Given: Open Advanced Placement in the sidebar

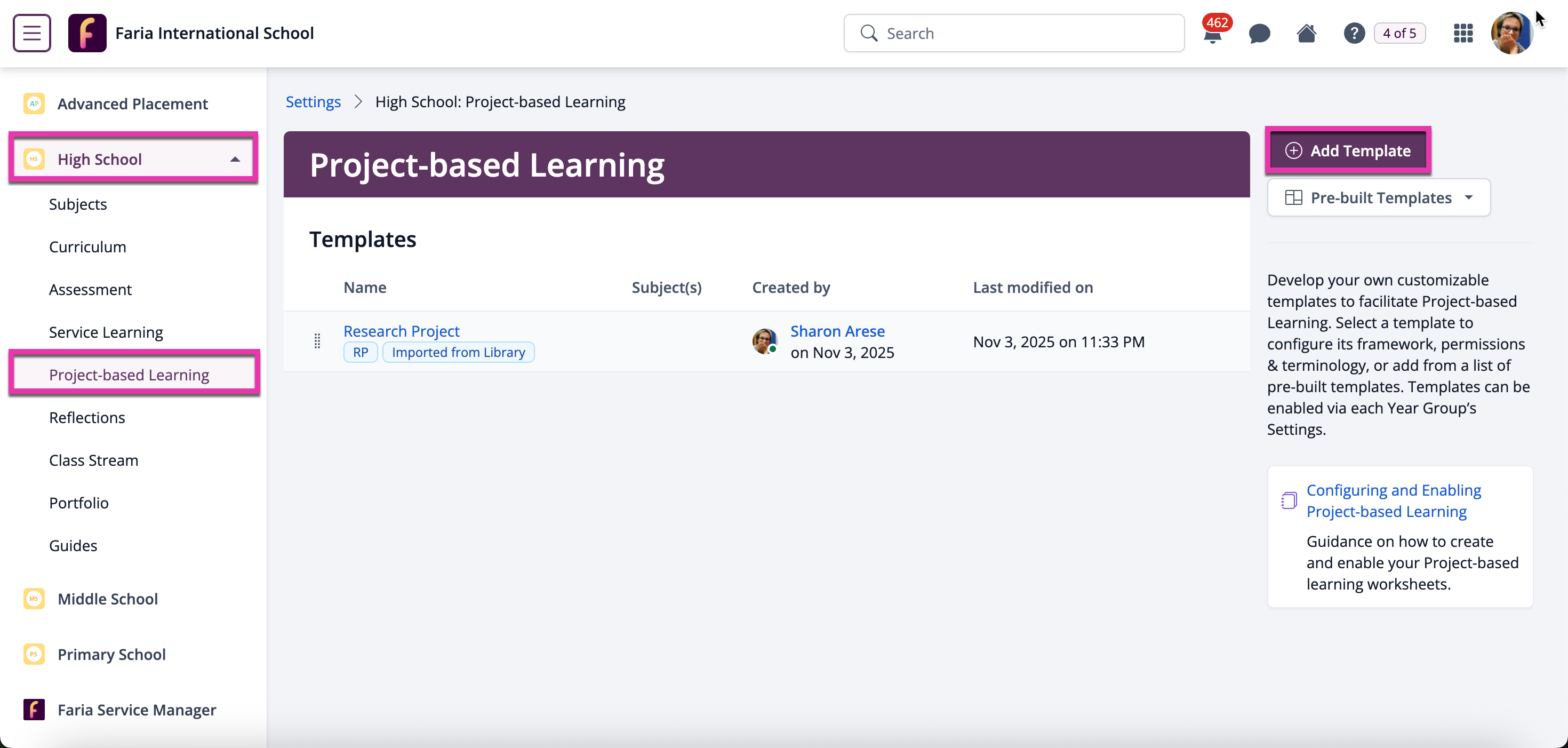Looking at the screenshot, I should click(x=133, y=104).
